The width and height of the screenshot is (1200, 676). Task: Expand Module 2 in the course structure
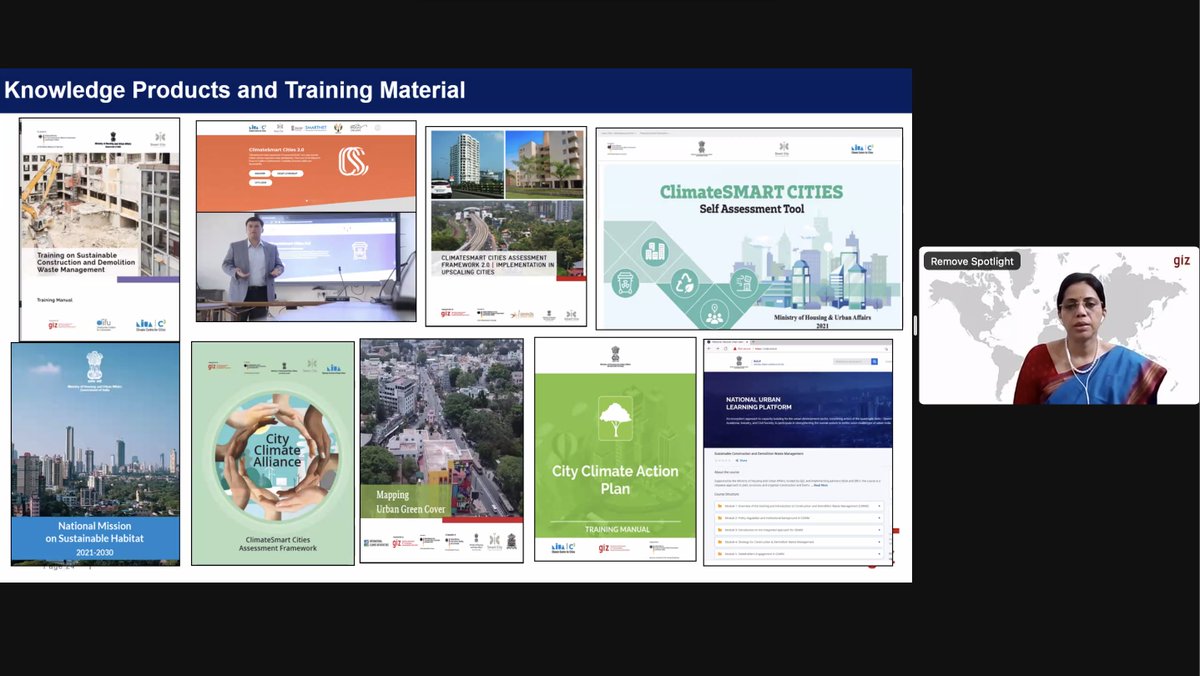pyautogui.click(x=799, y=518)
